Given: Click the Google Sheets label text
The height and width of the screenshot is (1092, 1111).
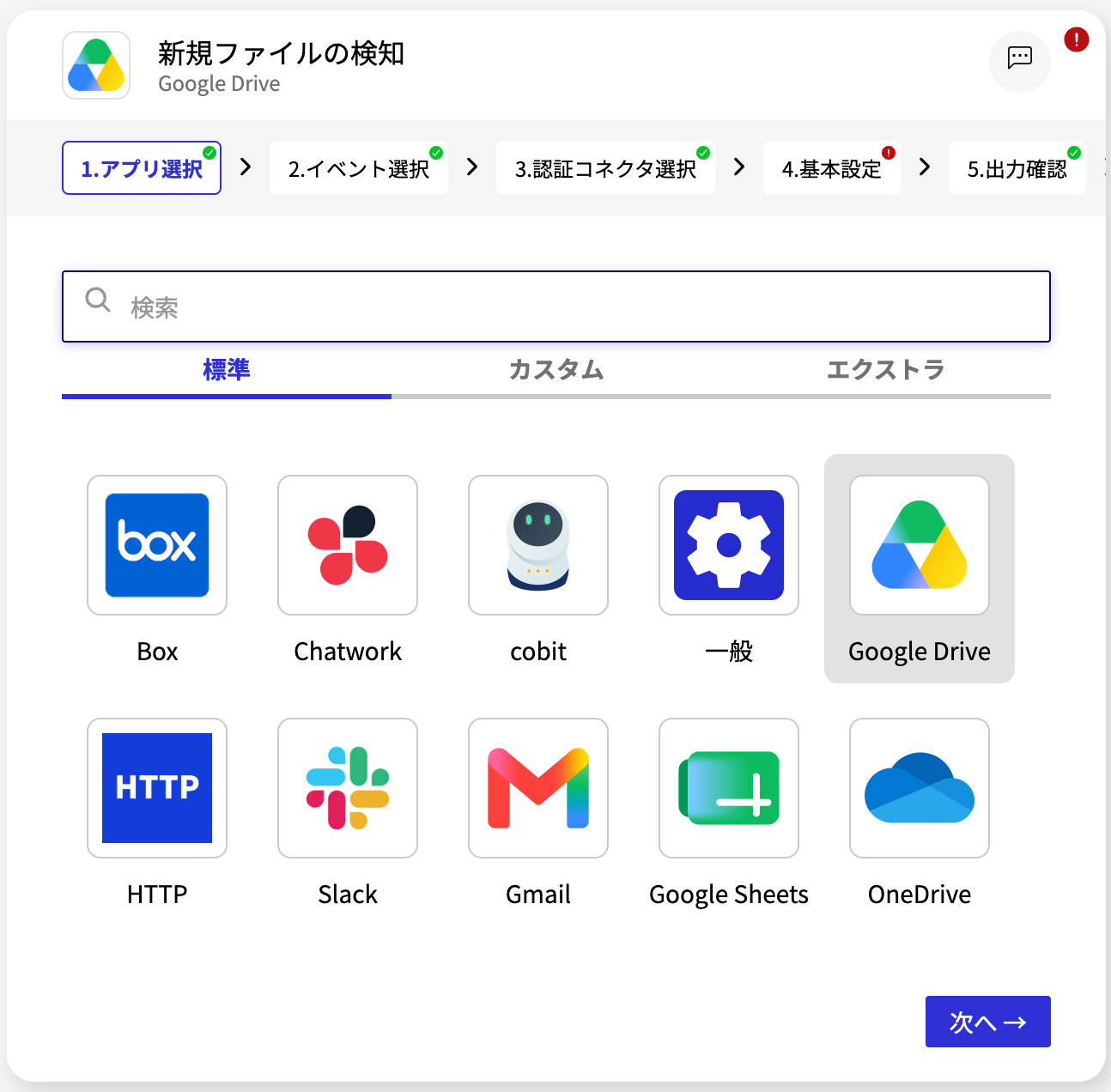Looking at the screenshot, I should coord(729,895).
